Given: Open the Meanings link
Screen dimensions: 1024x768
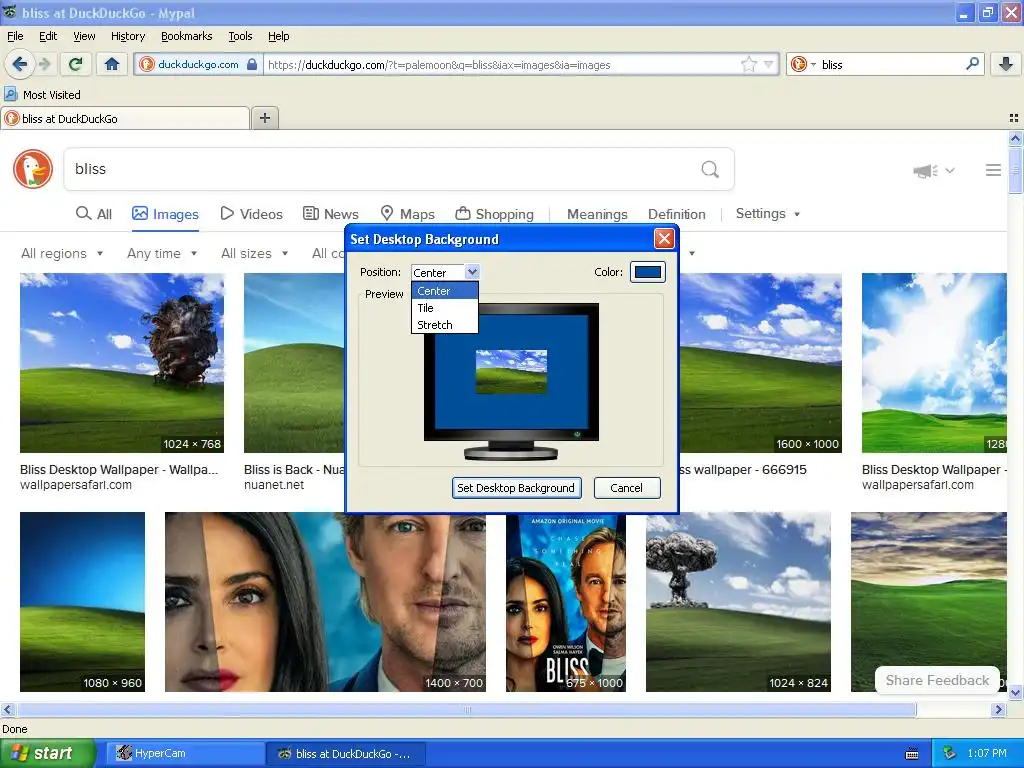Looking at the screenshot, I should point(597,214).
